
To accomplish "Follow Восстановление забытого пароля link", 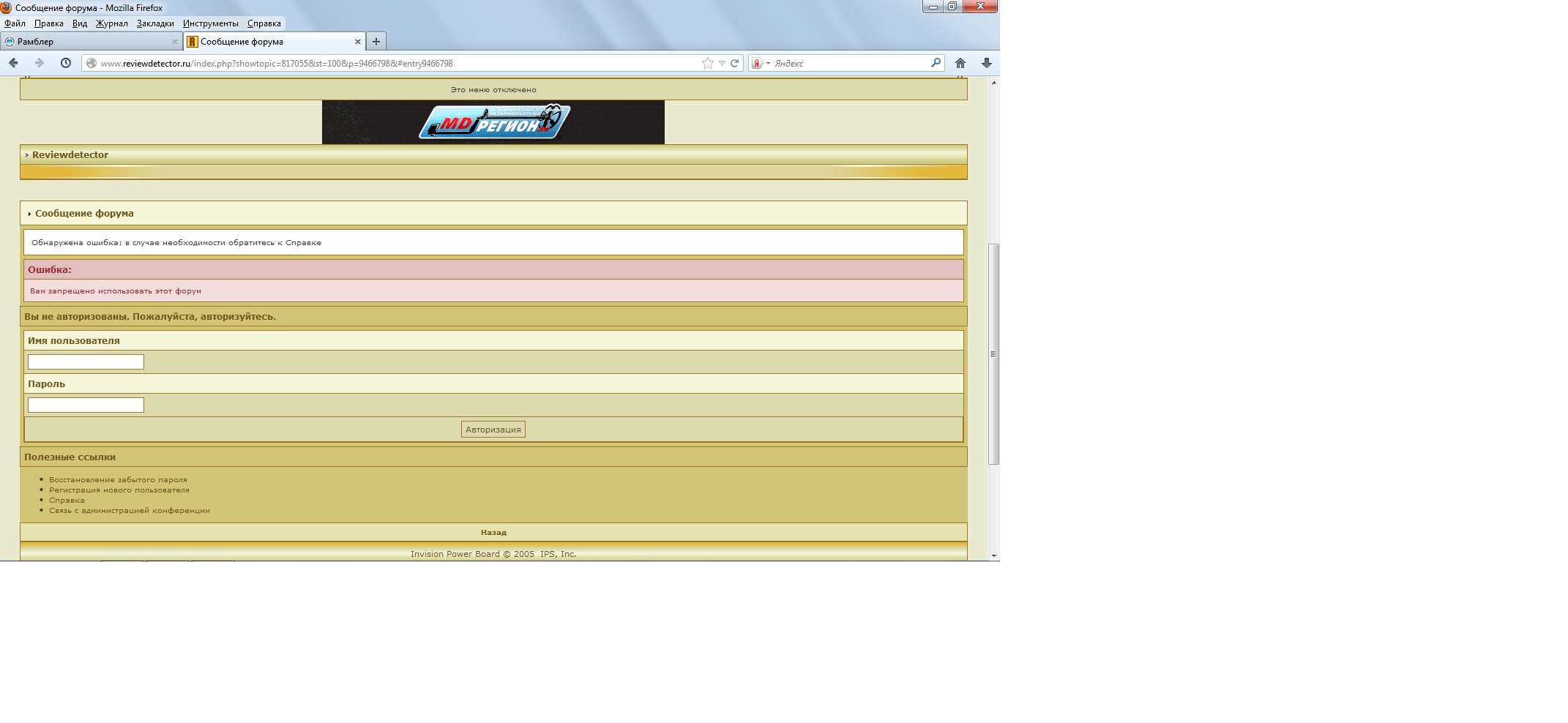I will [118, 480].
